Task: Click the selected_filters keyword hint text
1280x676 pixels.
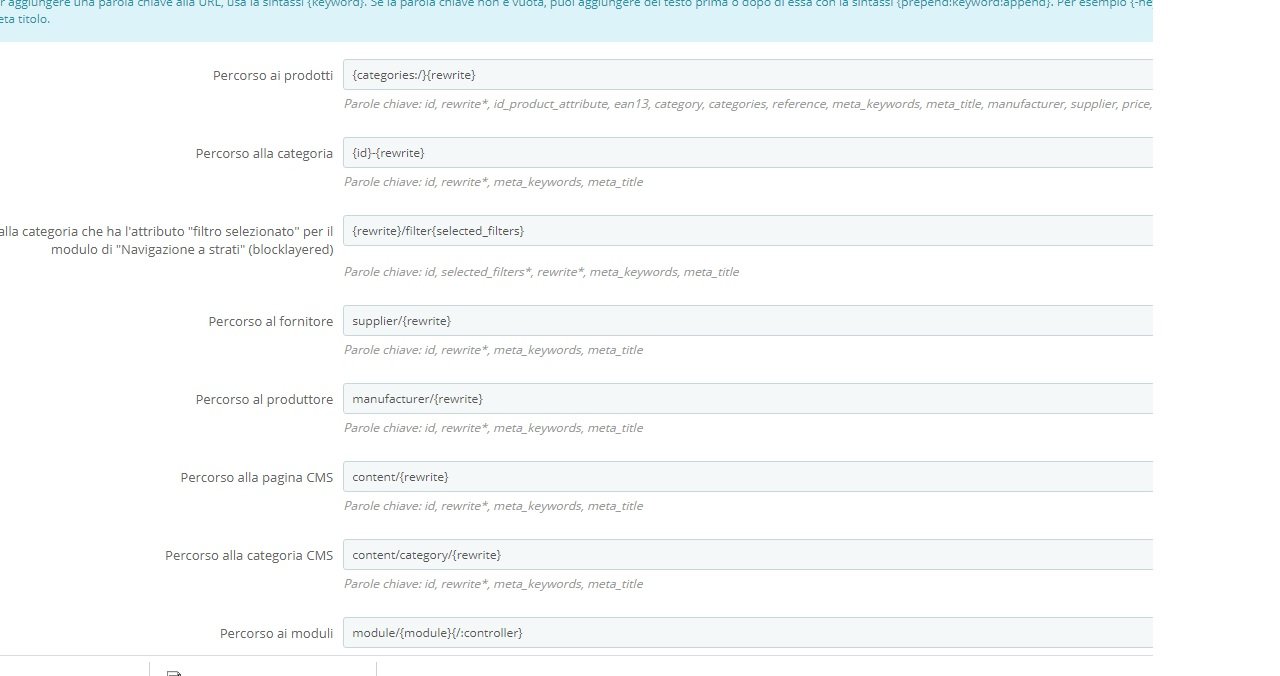Action: [541, 272]
